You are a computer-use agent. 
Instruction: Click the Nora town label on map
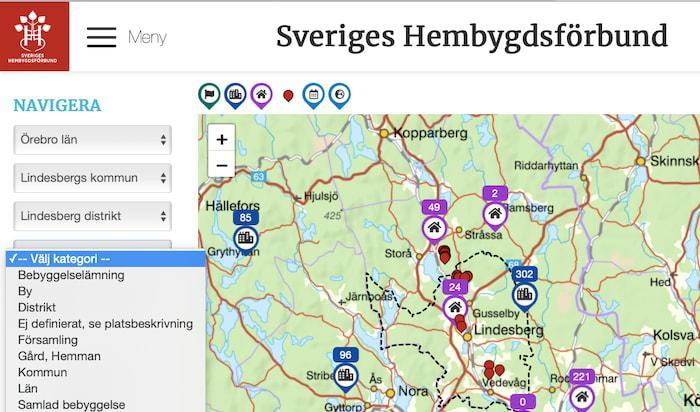(413, 391)
